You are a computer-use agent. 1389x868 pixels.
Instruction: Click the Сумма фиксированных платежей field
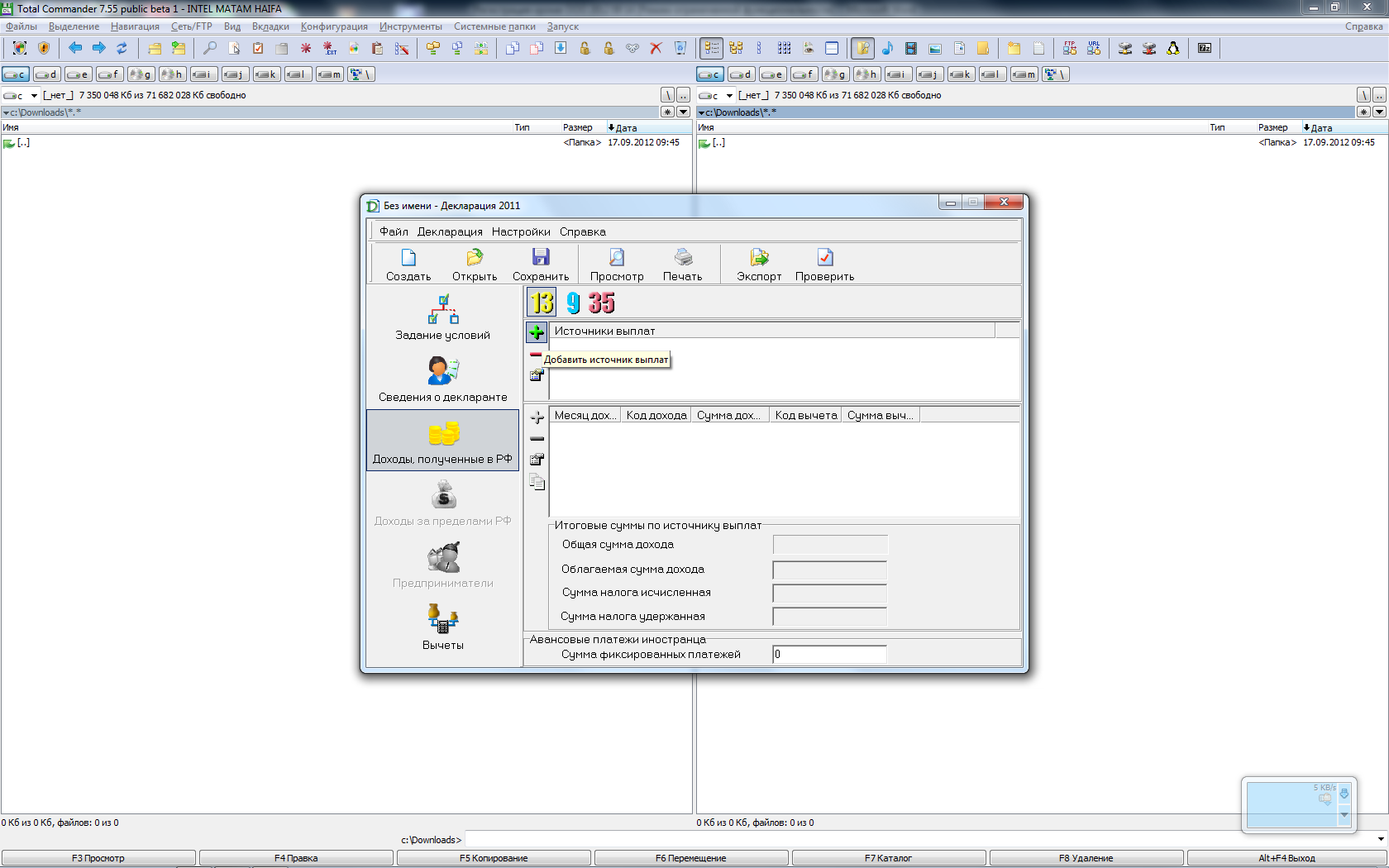coord(829,654)
